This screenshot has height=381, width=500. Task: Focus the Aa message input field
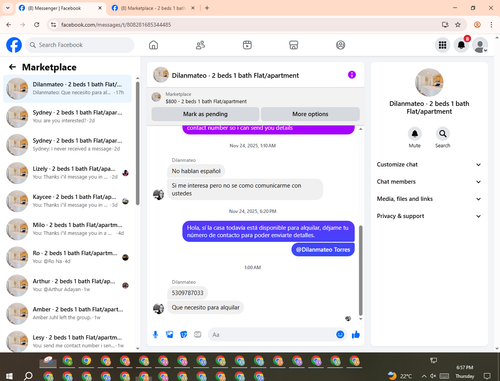[x=271, y=334]
